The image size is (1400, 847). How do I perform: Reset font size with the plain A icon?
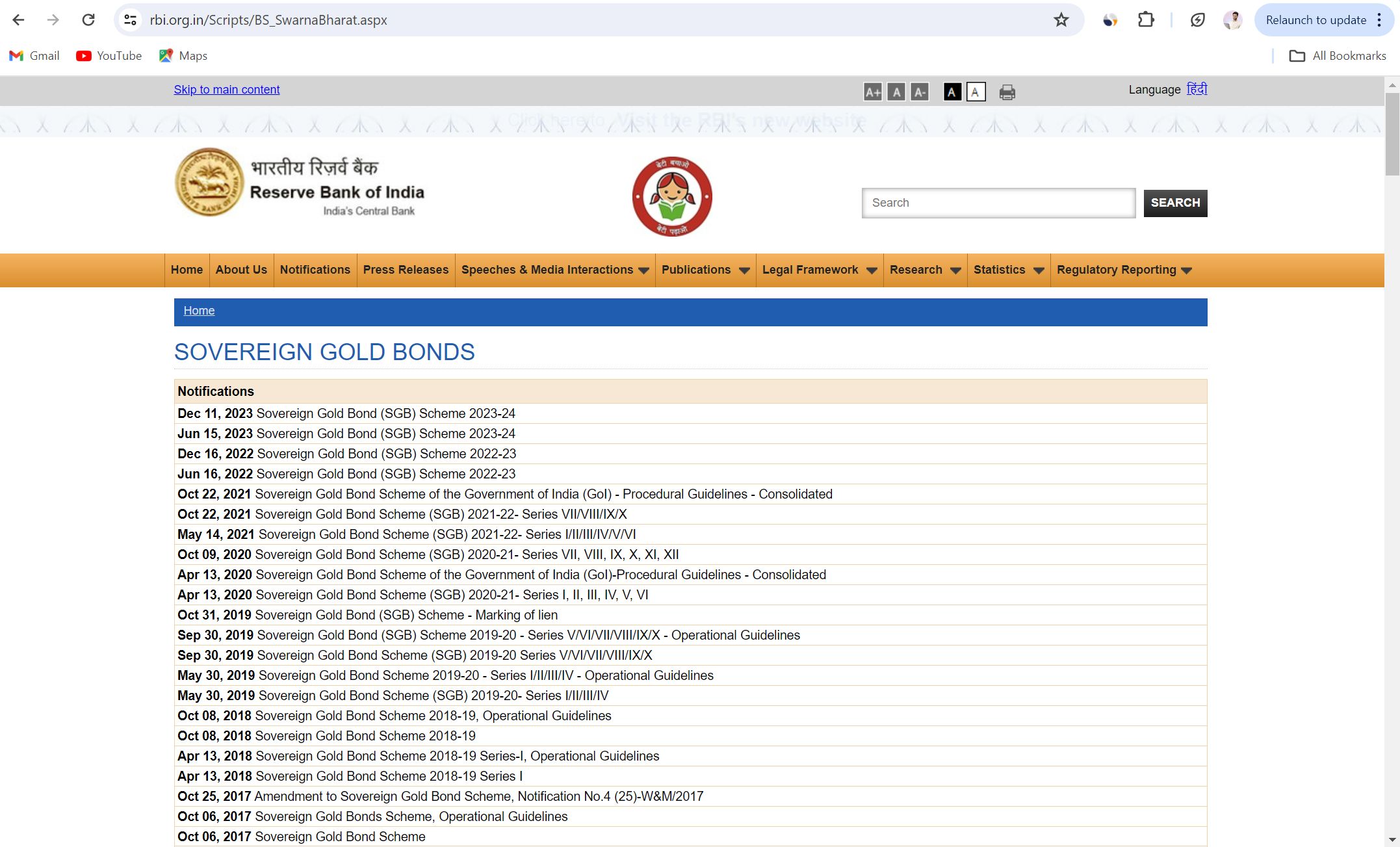click(896, 92)
